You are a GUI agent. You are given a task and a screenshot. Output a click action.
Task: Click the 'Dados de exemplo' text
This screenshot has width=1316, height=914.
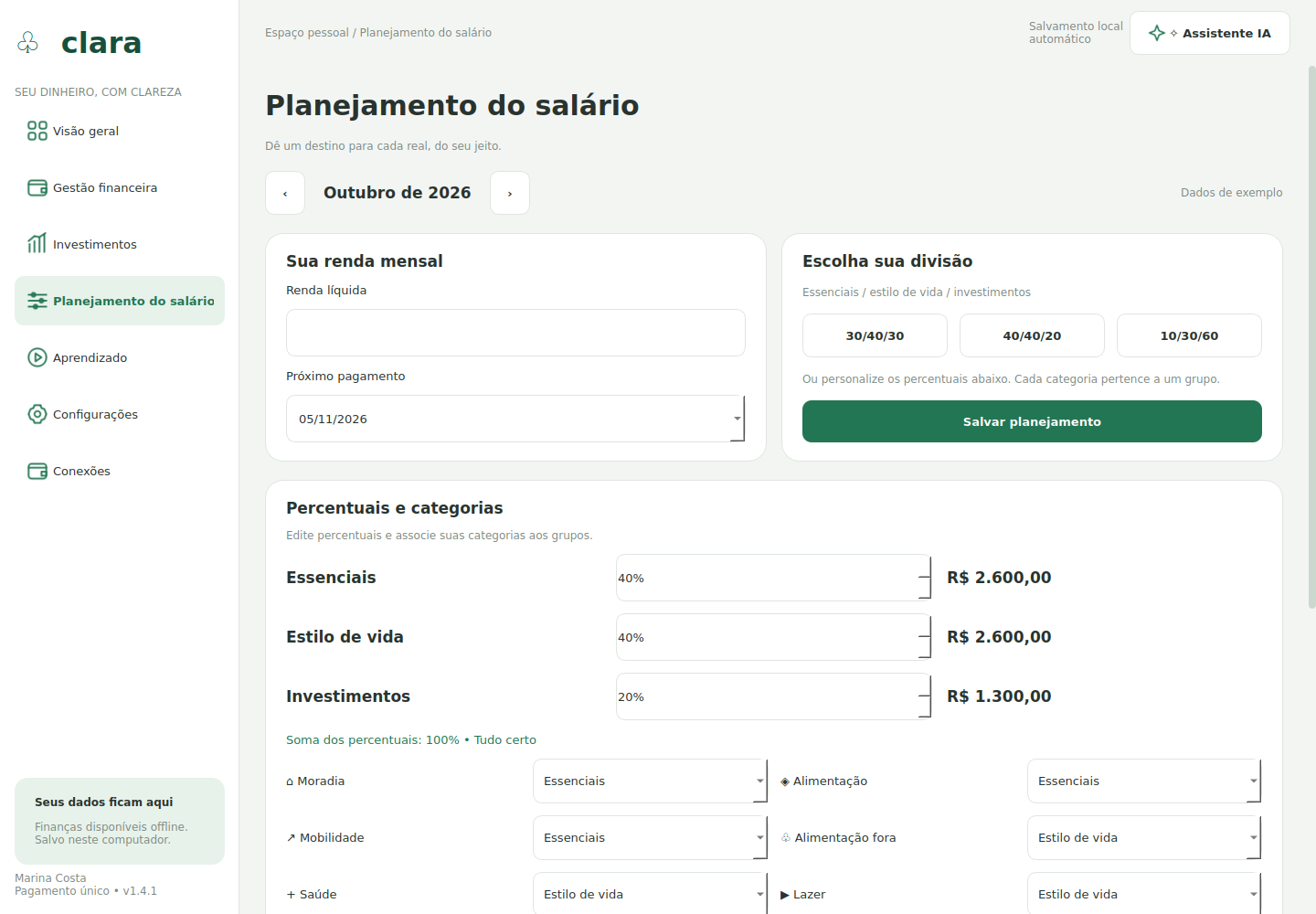click(1231, 193)
